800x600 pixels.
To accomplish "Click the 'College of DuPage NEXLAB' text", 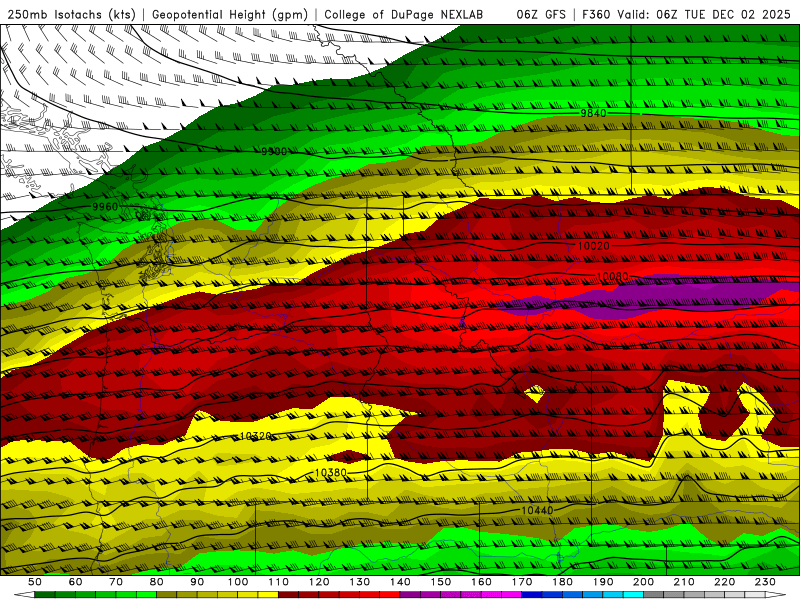I will tap(403, 15).
